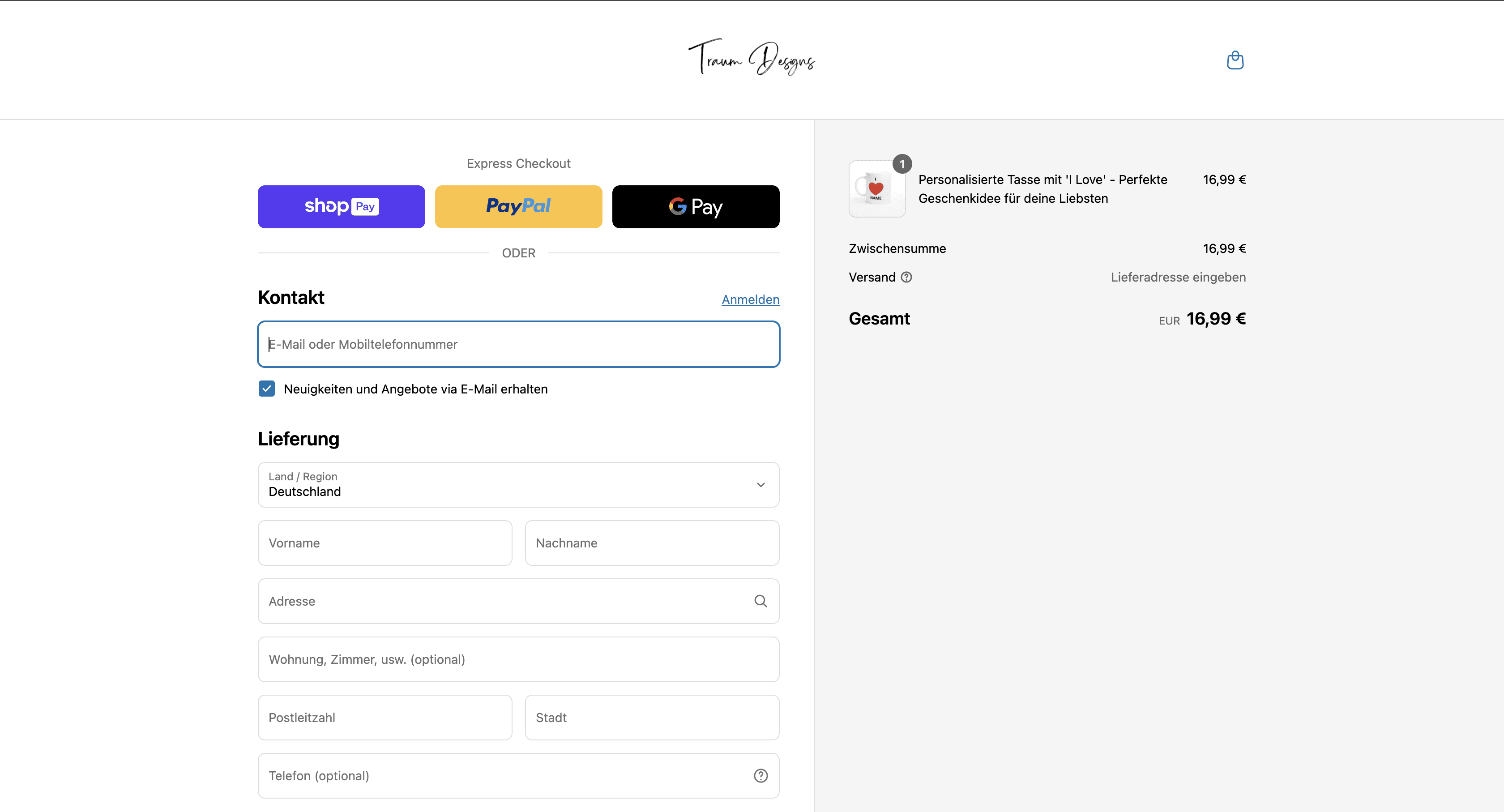
Task: Click the Anmelden link
Action: 750,299
